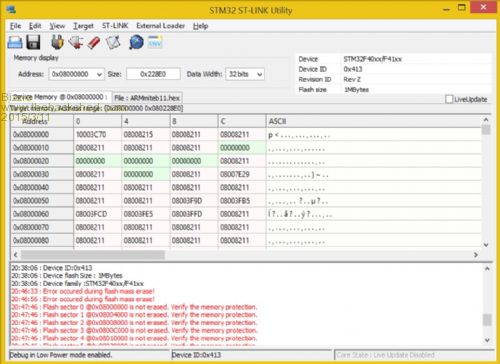500x364 pixels.
Task: Open the External Loader menu
Action: (160, 26)
